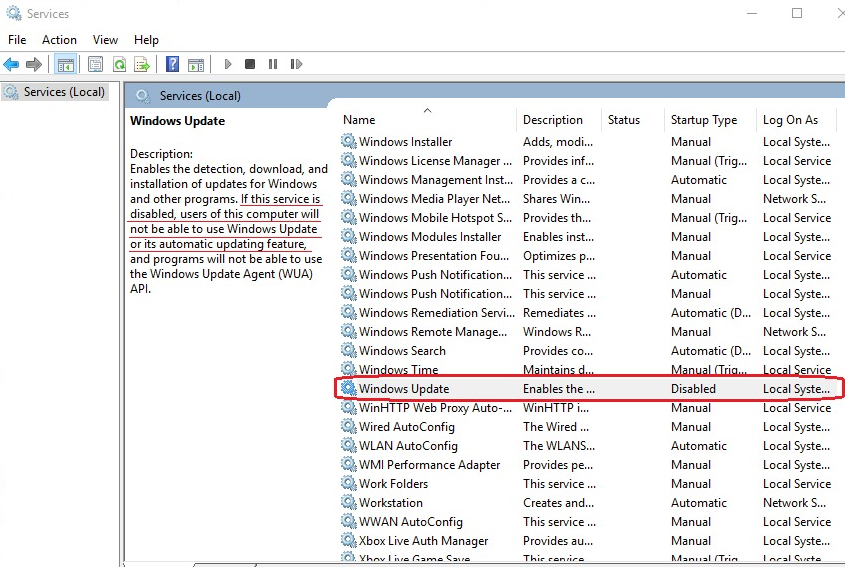Sort by the Name column header
The height and width of the screenshot is (567, 845).
point(359,120)
